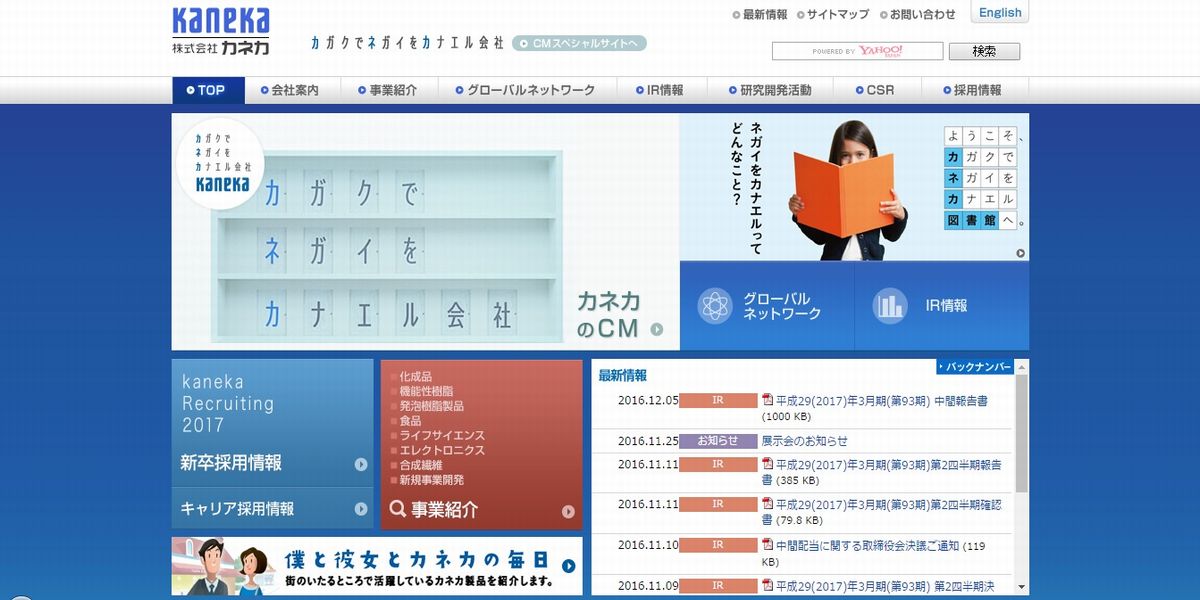This screenshot has height=600, width=1200.
Task: Click arrow icon next to 新卒採用情報
Action: point(361,464)
